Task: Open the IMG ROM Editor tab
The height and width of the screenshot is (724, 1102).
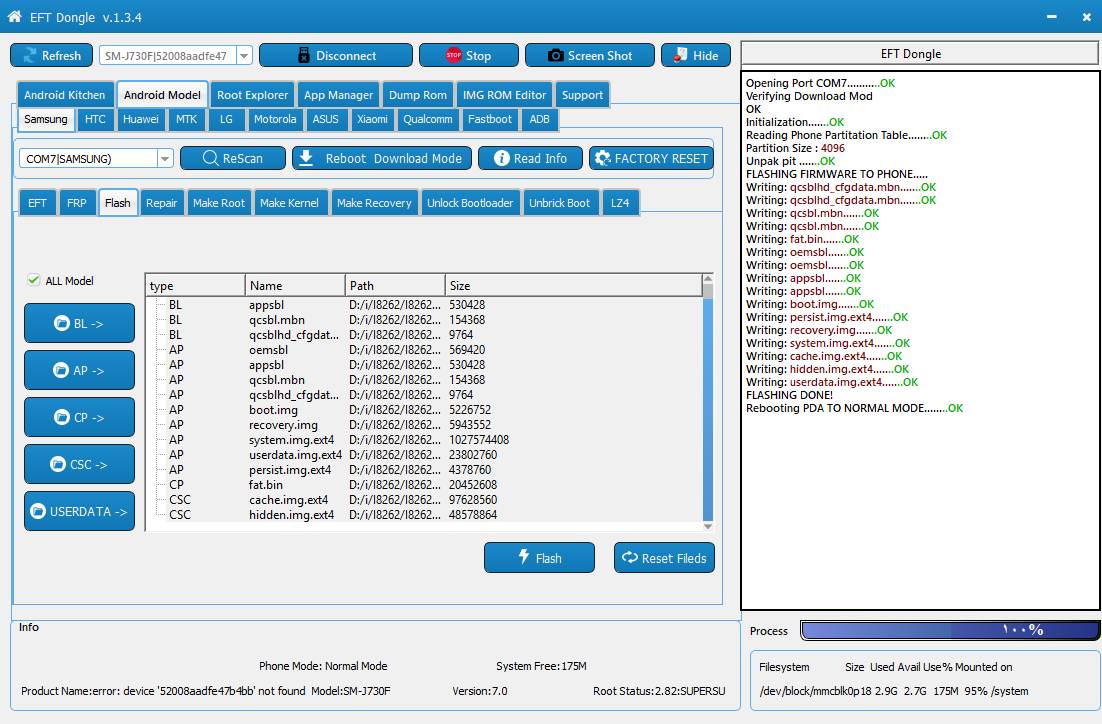Action: [504, 95]
